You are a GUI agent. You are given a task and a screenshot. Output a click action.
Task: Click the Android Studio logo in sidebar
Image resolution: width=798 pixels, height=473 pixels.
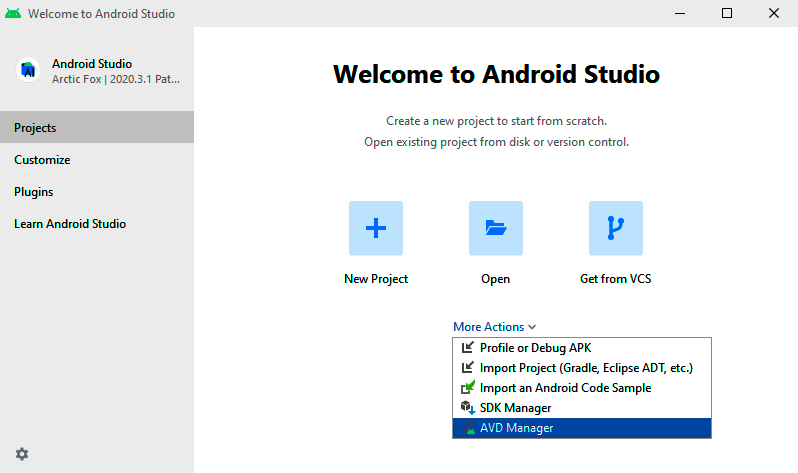coord(28,70)
